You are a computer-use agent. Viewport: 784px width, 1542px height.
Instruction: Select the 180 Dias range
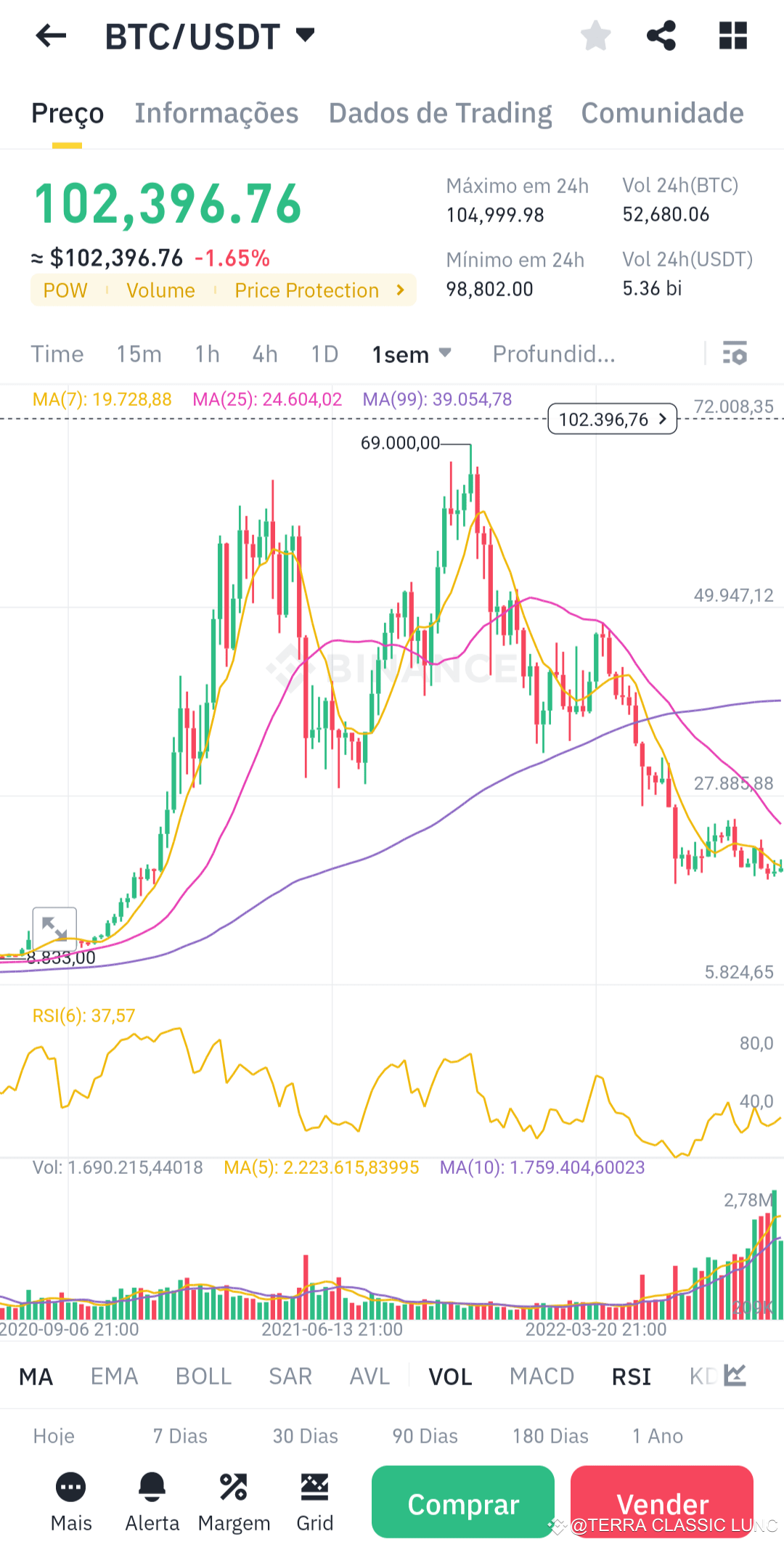coord(551,1436)
